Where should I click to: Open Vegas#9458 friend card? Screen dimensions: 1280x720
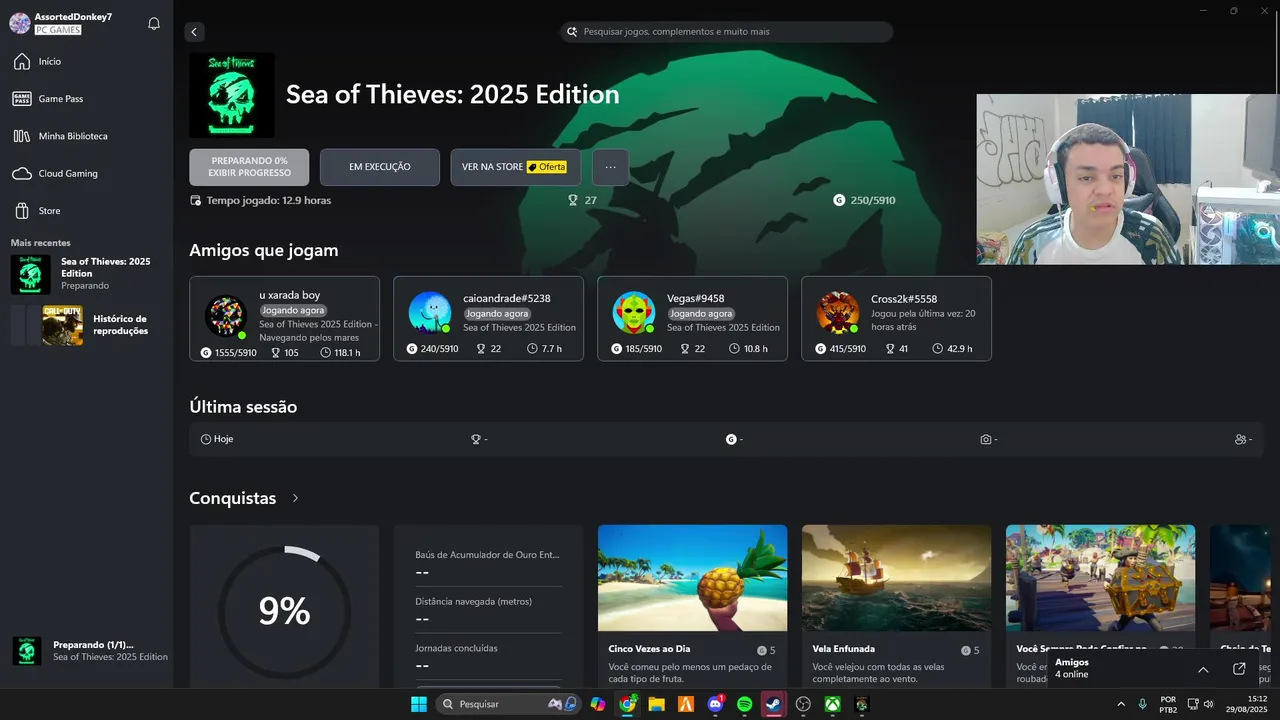tap(692, 318)
